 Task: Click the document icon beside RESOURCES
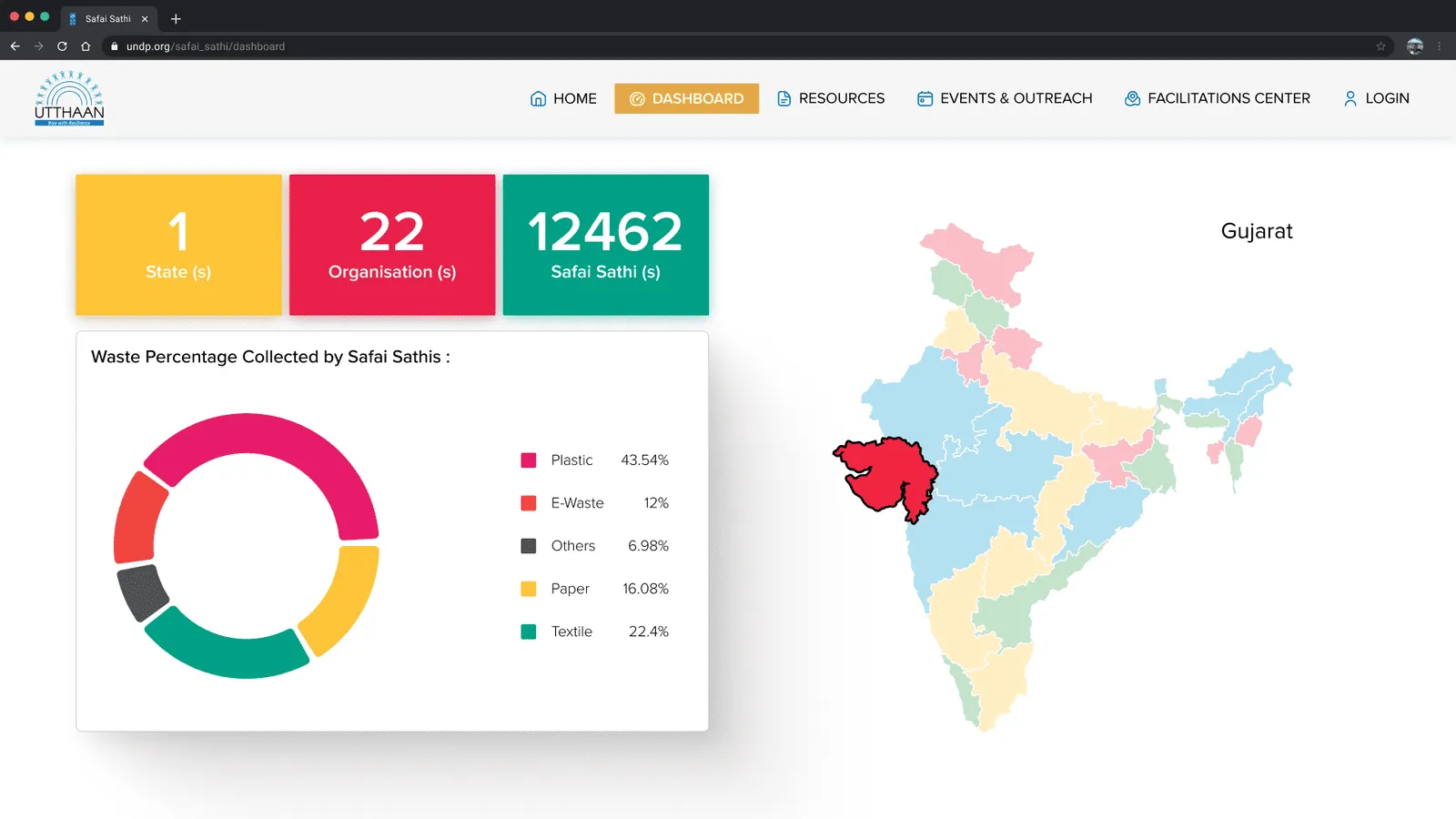(784, 98)
